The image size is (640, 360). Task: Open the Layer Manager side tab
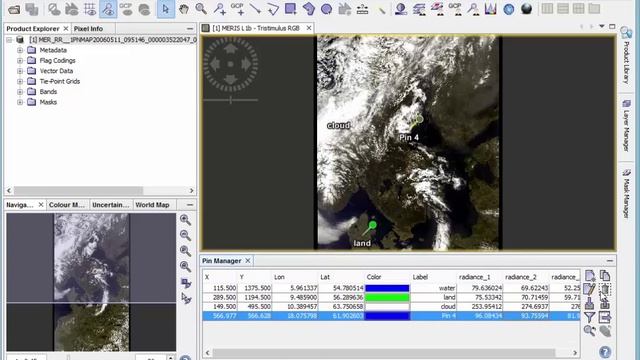pyautogui.click(x=626, y=126)
